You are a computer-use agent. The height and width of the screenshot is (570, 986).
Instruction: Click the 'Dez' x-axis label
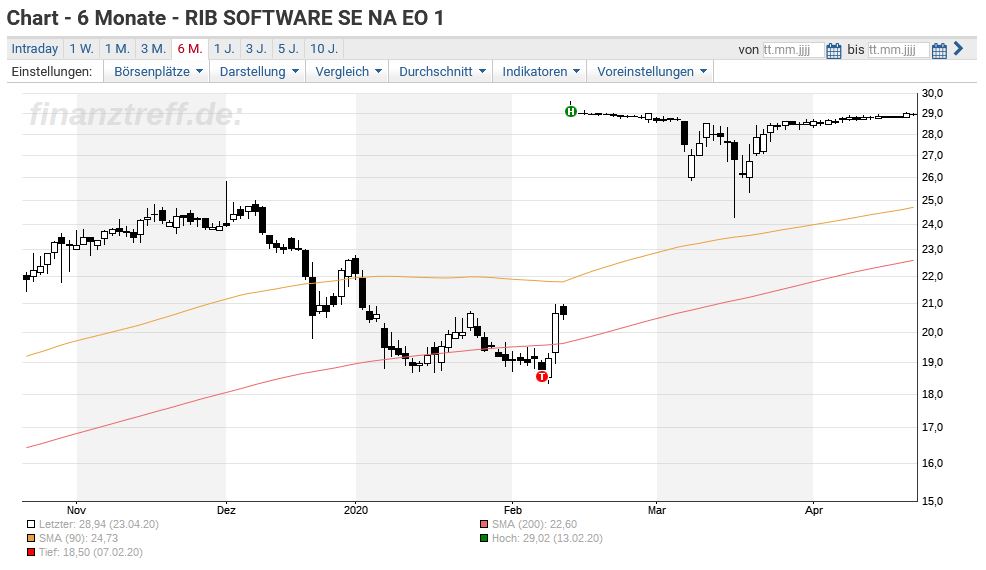(x=226, y=510)
